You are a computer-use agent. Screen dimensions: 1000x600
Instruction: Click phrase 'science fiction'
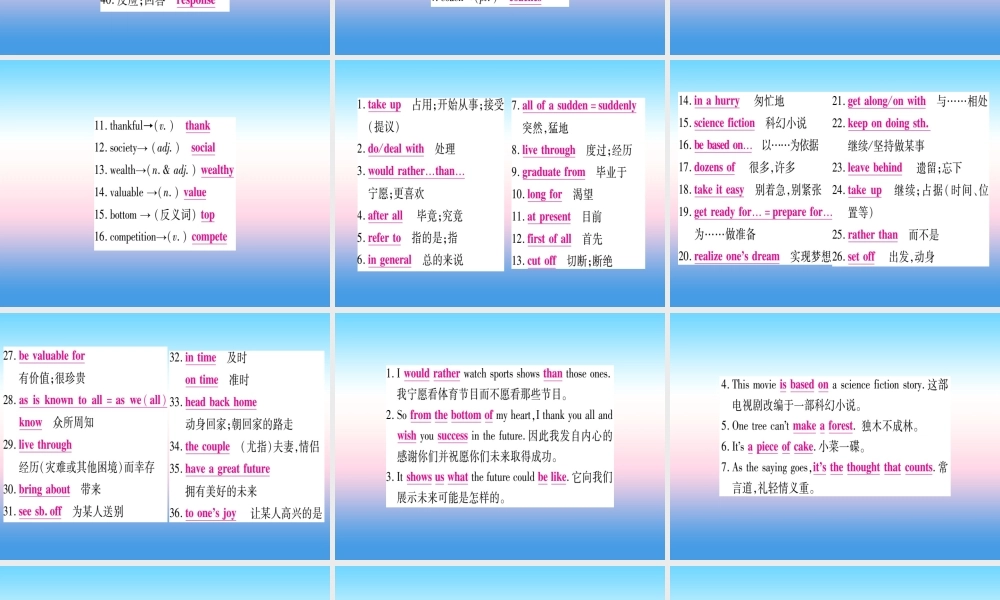pos(724,123)
